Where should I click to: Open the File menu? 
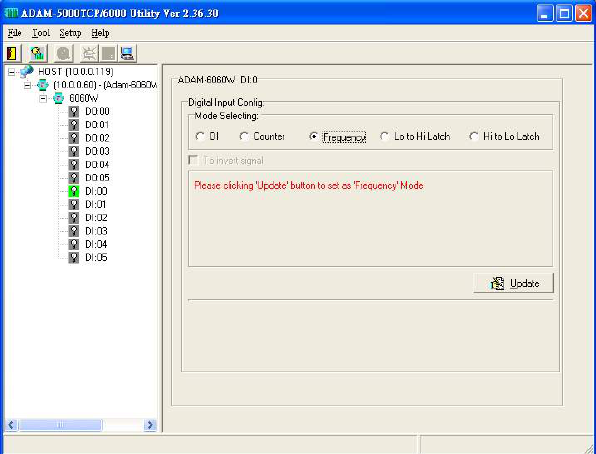pyautogui.click(x=14, y=33)
